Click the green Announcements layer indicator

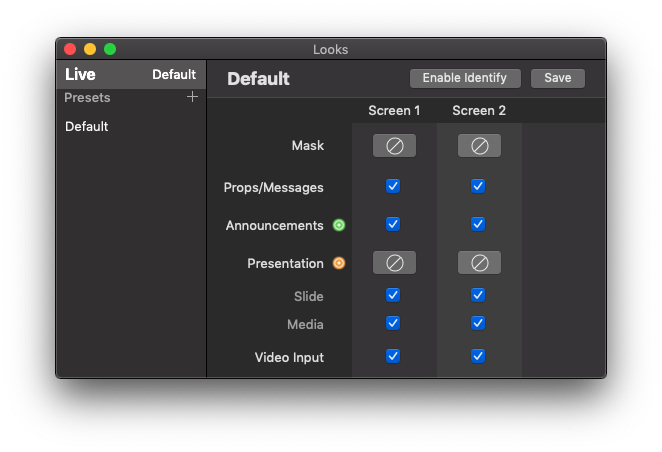point(339,225)
